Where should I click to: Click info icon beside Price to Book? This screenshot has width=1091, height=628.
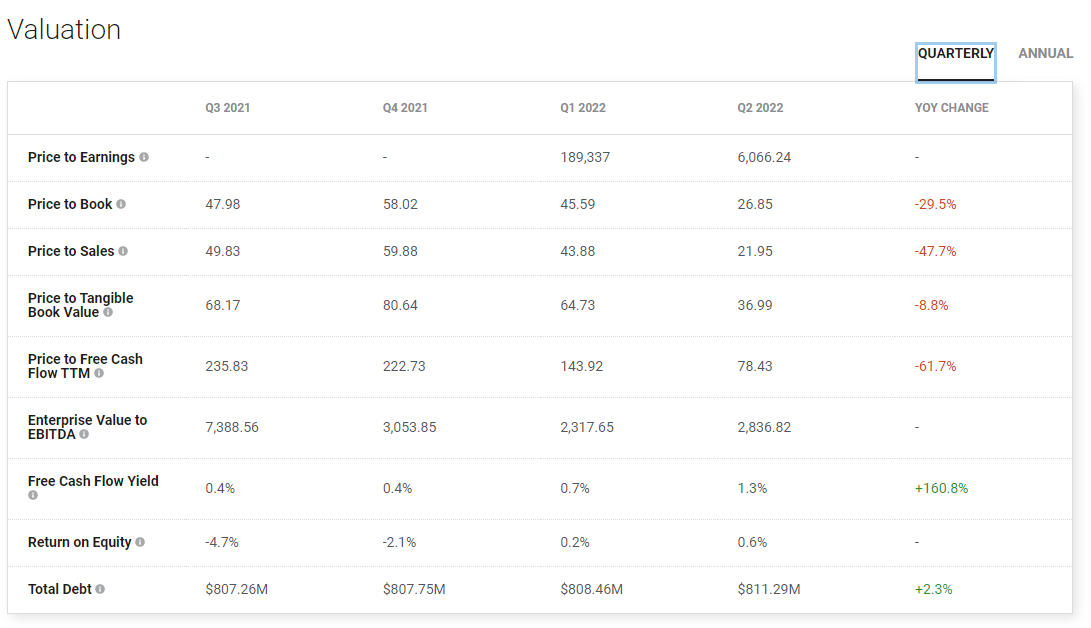pyautogui.click(x=121, y=204)
